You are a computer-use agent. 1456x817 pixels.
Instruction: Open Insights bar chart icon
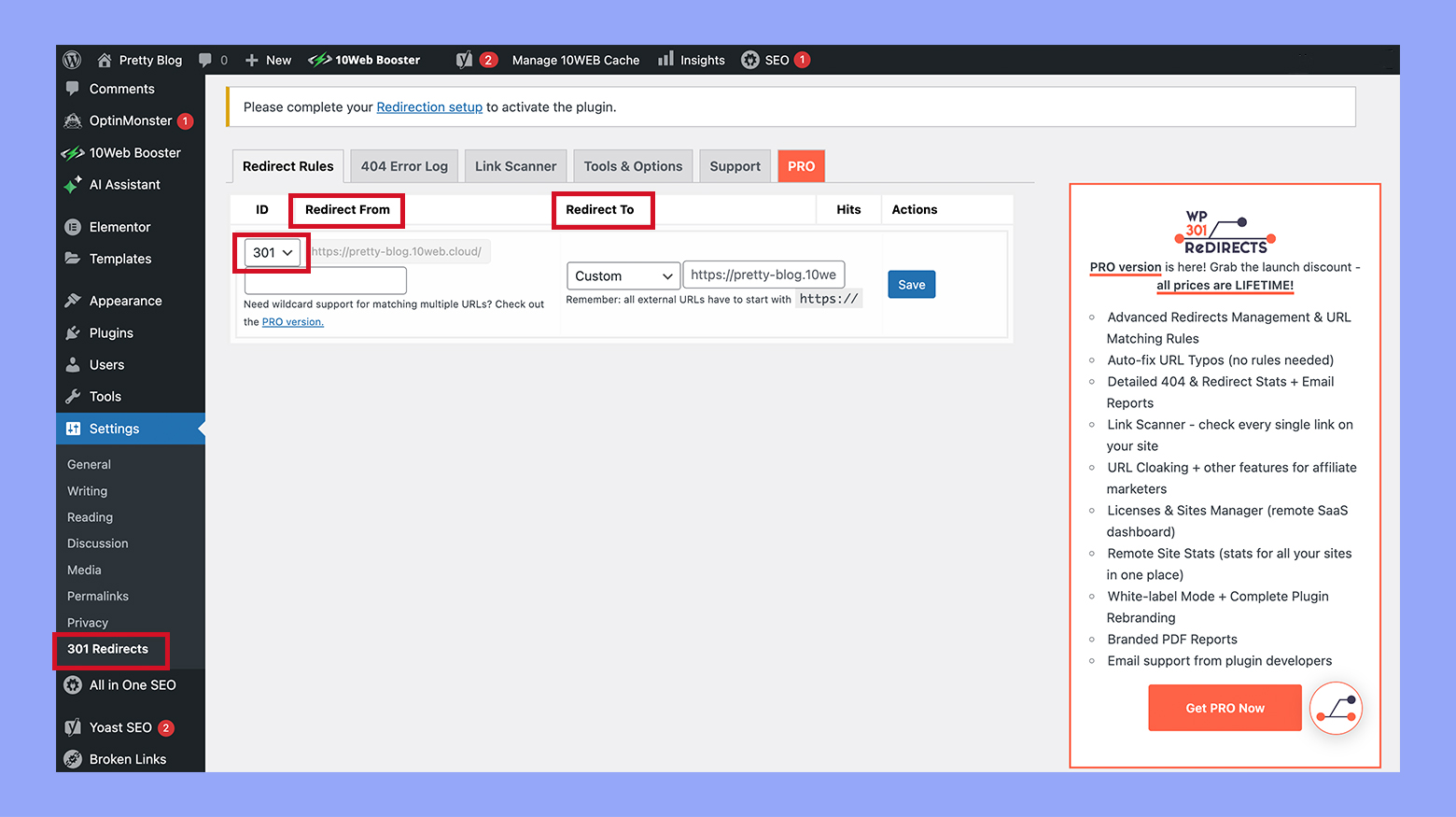click(x=665, y=60)
